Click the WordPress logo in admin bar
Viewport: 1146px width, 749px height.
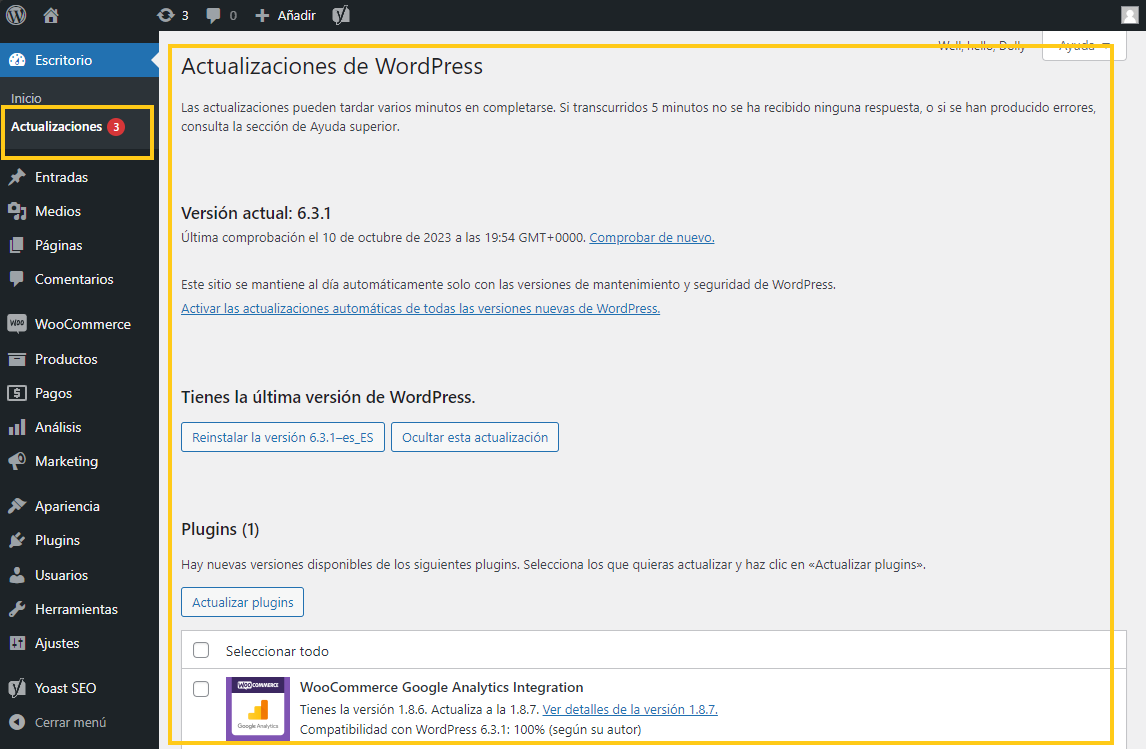[x=16, y=15]
